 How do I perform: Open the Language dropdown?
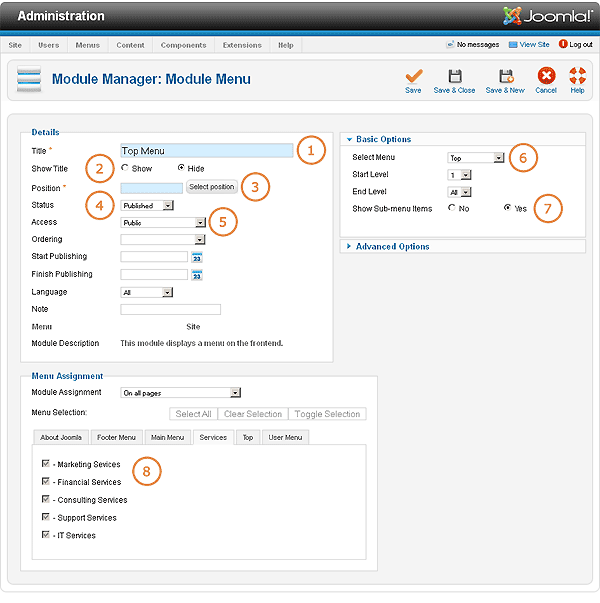click(147, 293)
